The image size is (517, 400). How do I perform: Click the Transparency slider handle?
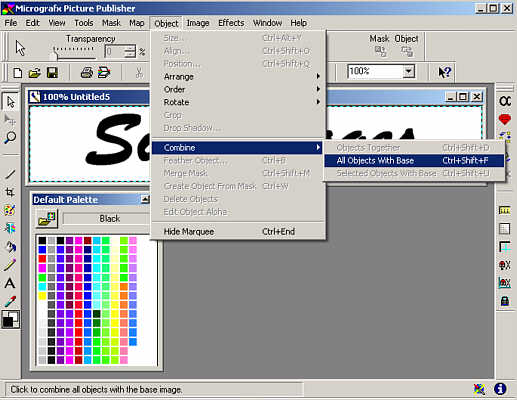coord(54,55)
